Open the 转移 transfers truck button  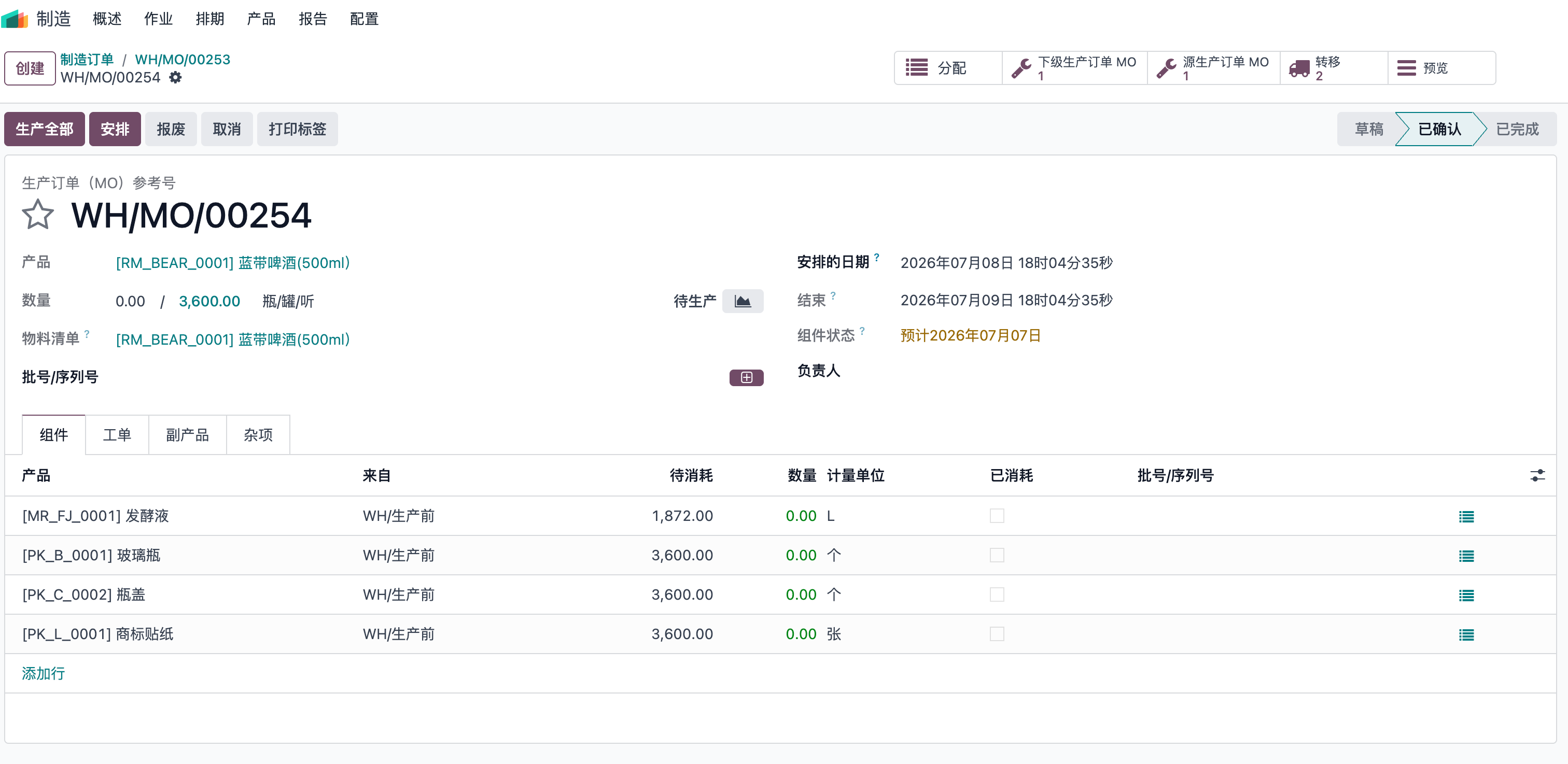(1334, 67)
